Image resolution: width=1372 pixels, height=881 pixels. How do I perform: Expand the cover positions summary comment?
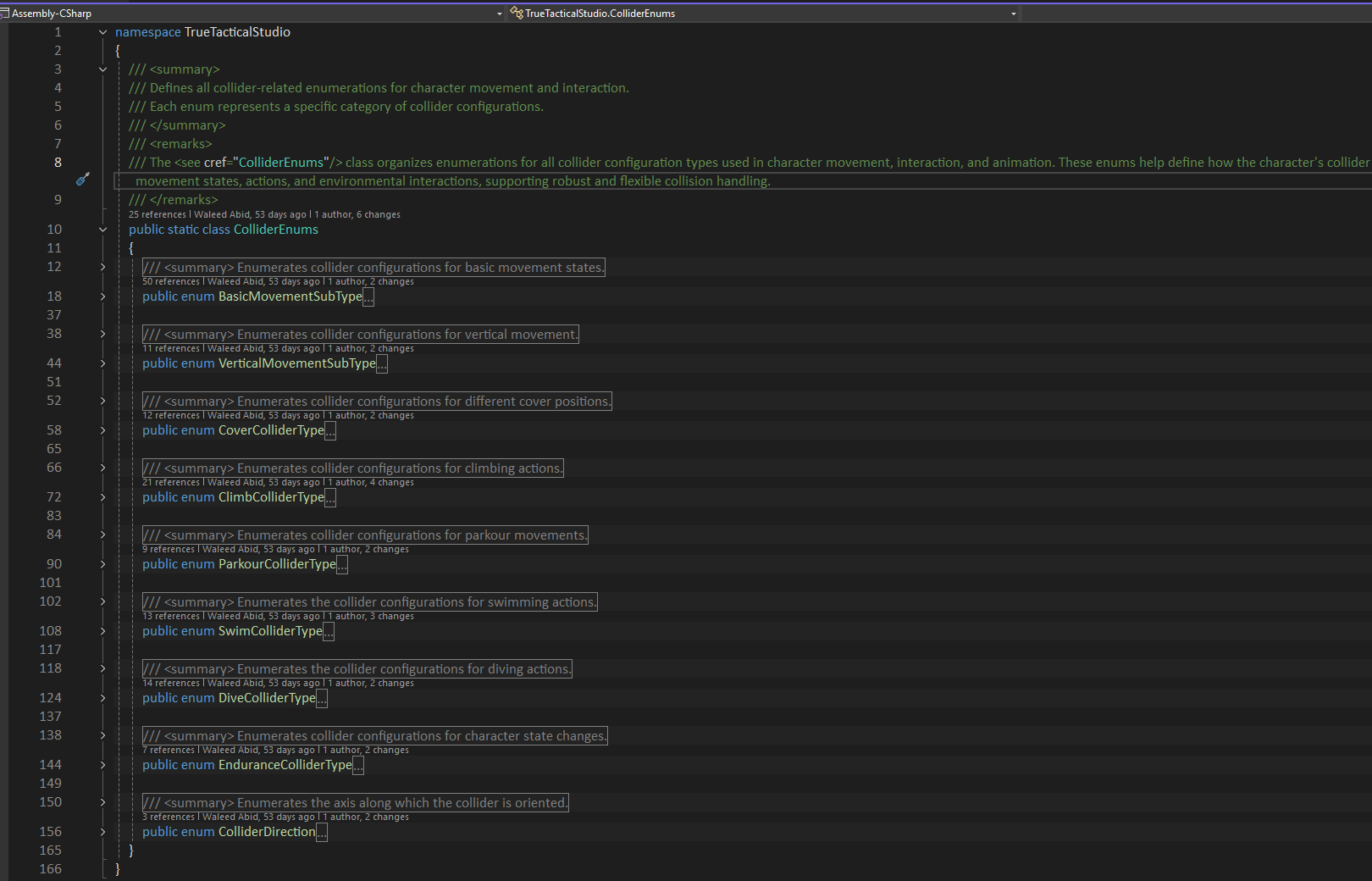tap(102, 401)
